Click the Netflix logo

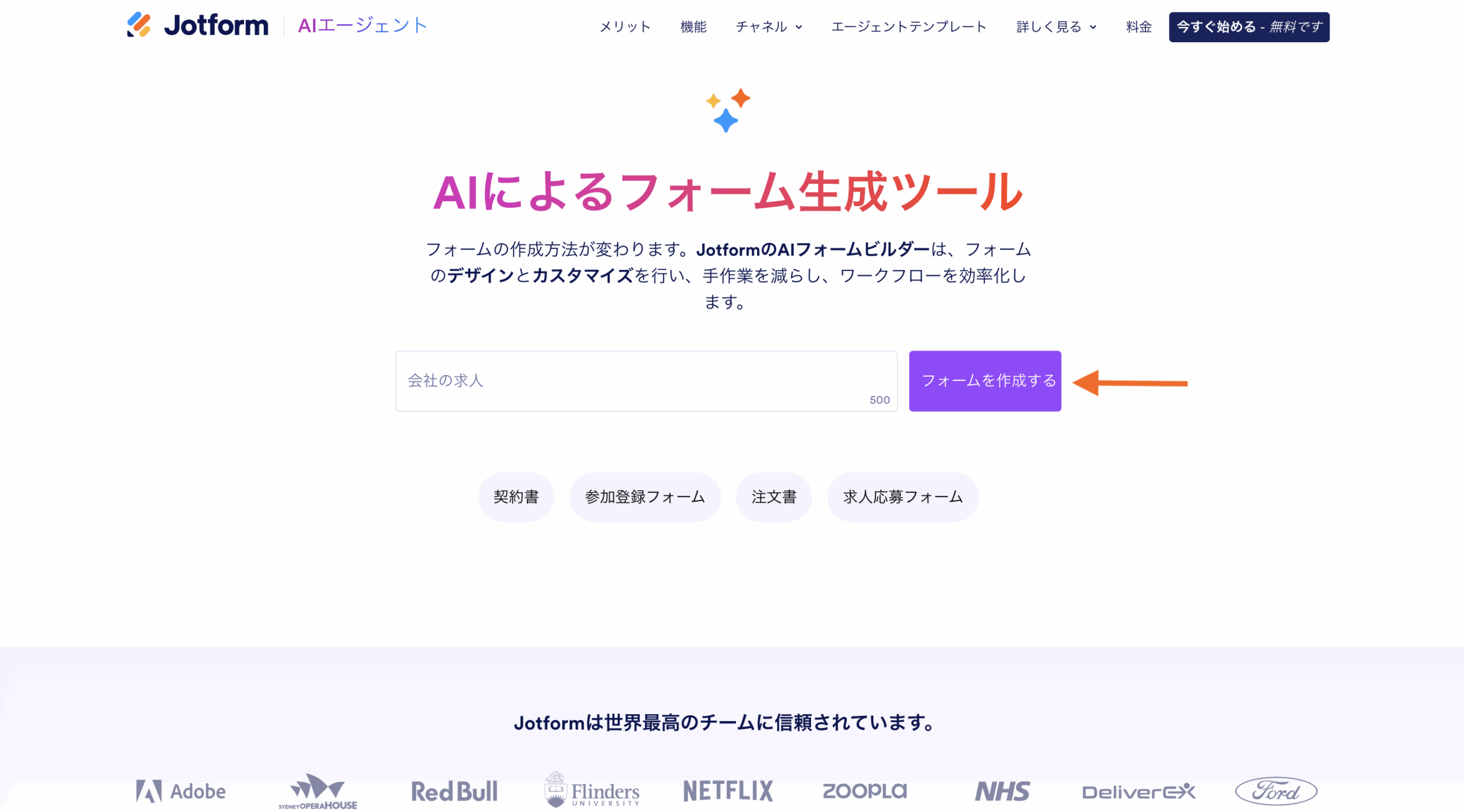tap(728, 791)
